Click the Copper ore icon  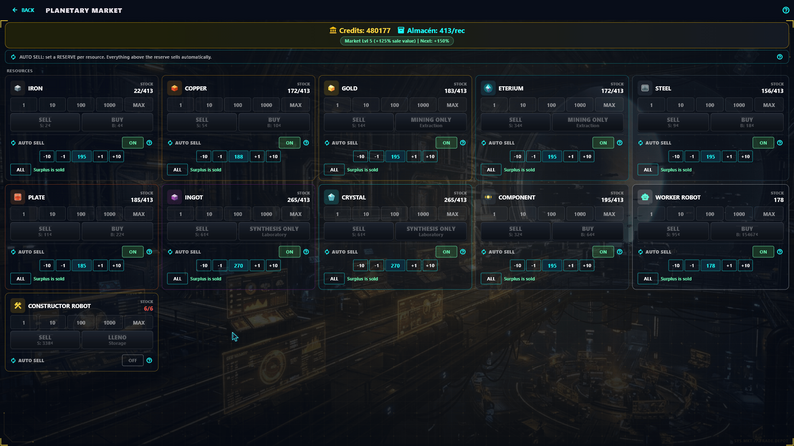175,88
